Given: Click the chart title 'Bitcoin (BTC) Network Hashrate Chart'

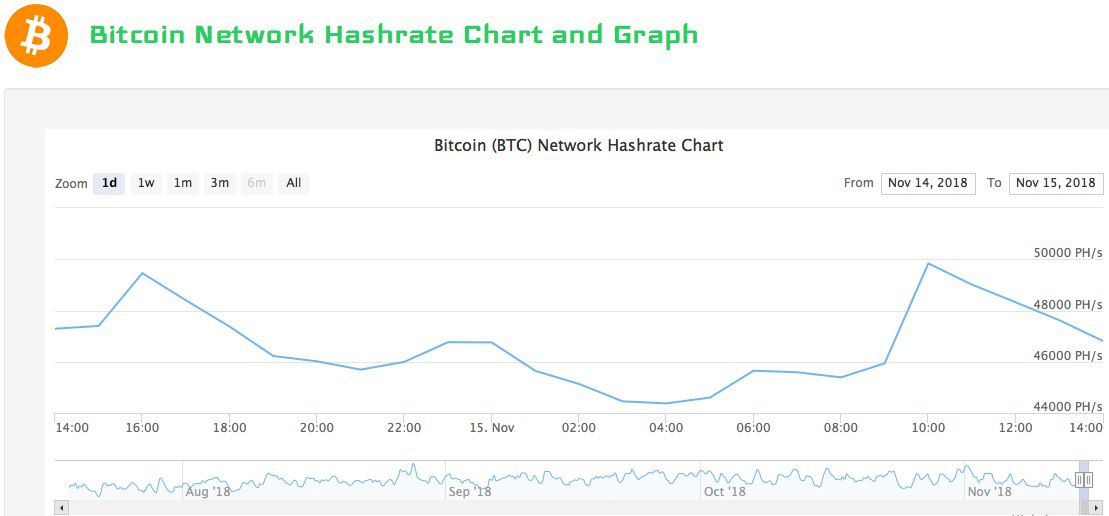Looking at the screenshot, I should pyautogui.click(x=579, y=146).
